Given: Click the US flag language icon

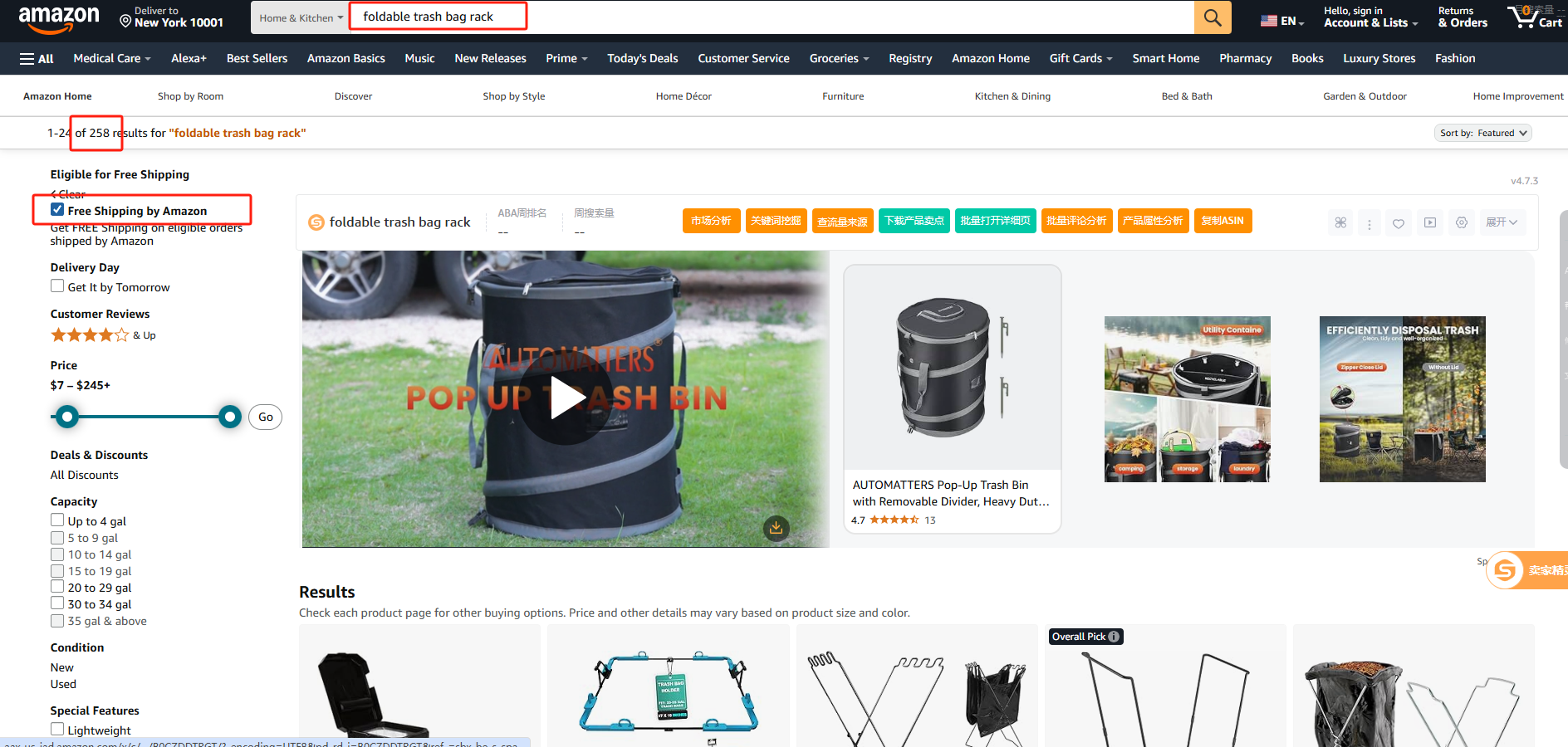Looking at the screenshot, I should tap(1269, 21).
